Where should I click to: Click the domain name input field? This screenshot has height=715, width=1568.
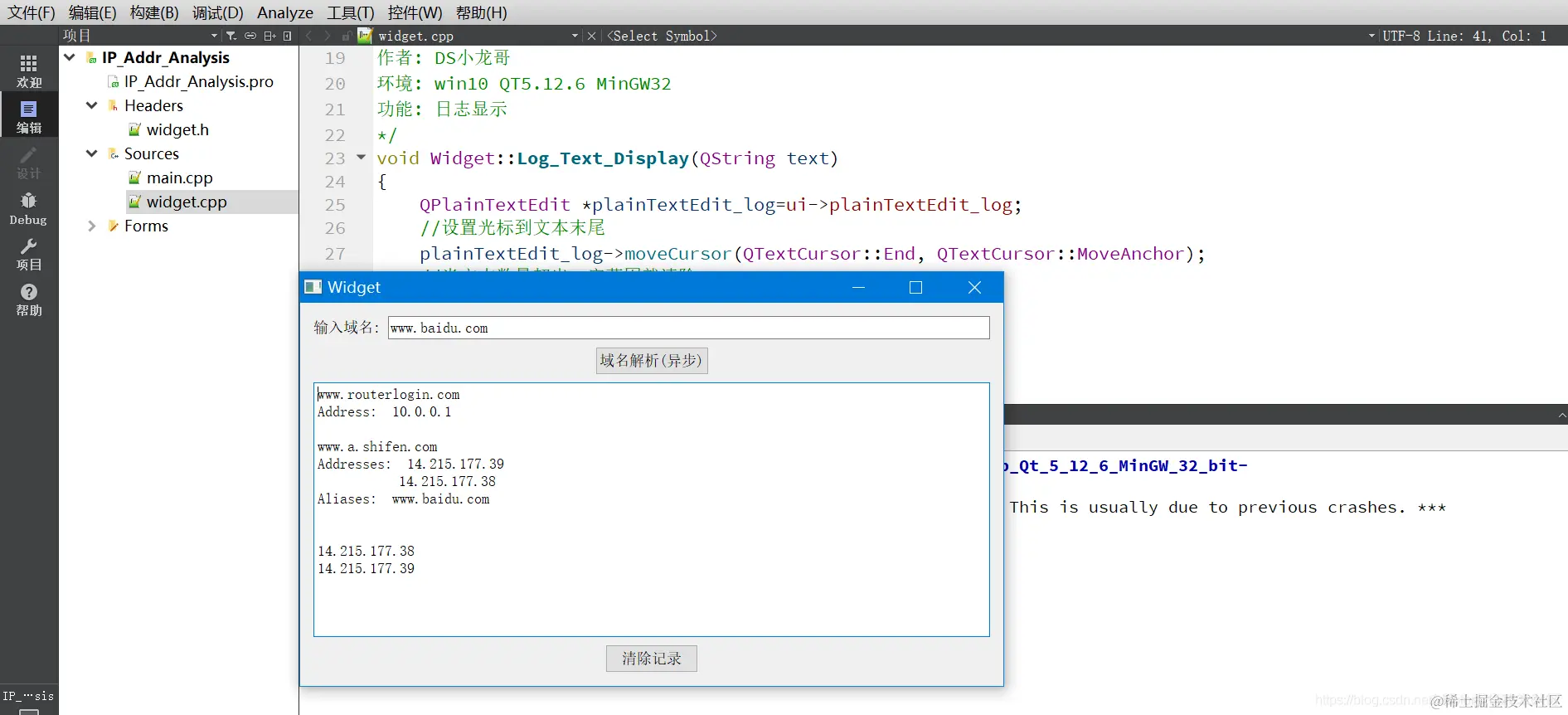click(688, 328)
